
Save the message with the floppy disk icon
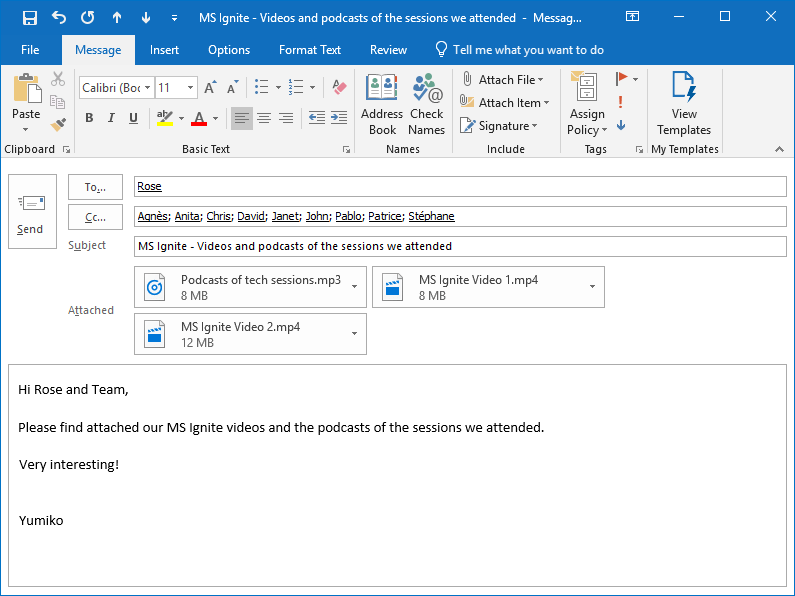coord(30,18)
